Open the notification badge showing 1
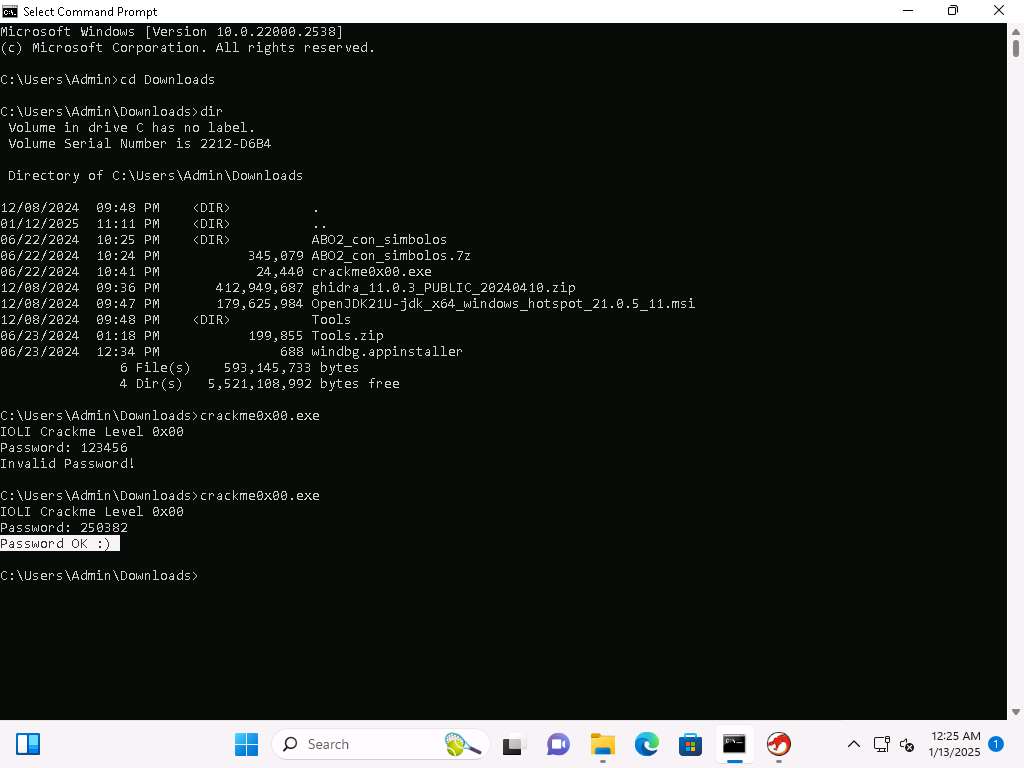The height and width of the screenshot is (768, 1024). [996, 744]
